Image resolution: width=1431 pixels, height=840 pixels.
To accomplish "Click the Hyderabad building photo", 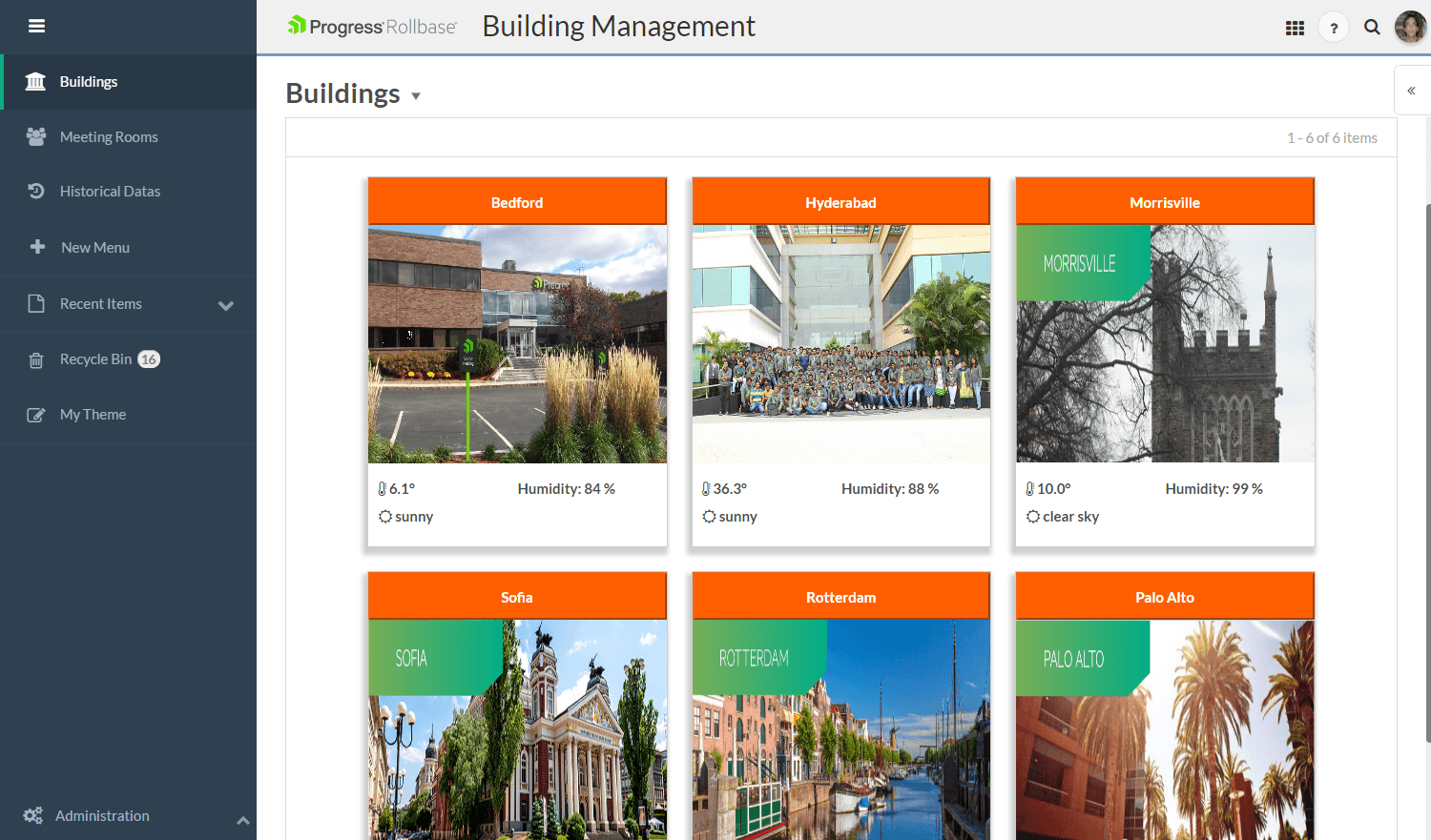I will click(x=840, y=343).
